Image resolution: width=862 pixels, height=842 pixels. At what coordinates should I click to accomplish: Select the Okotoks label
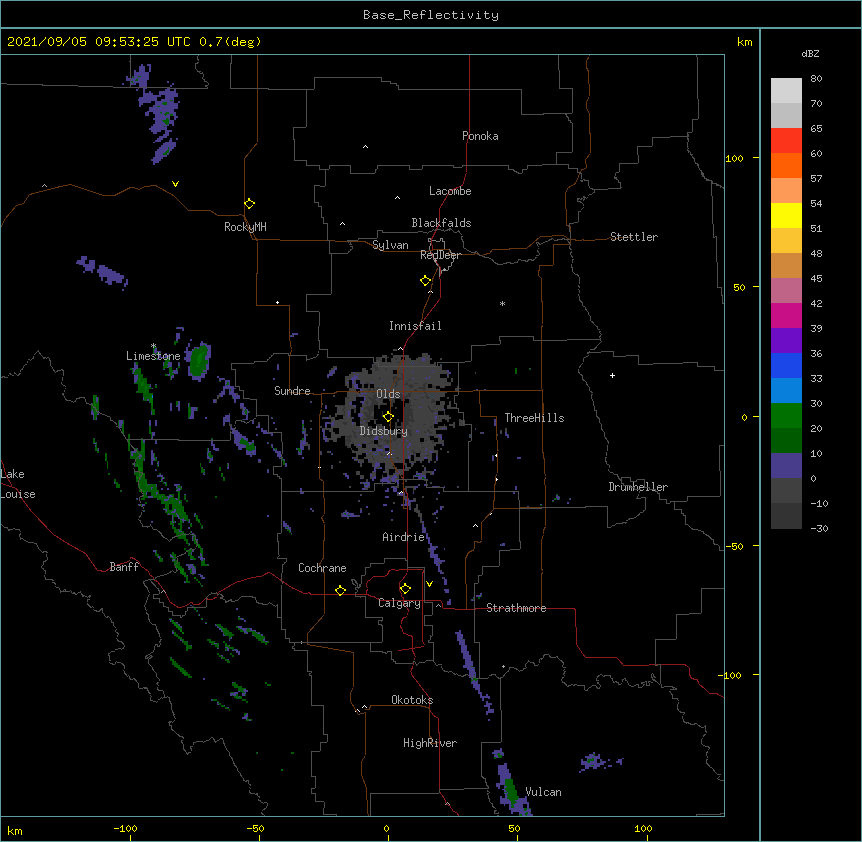[412, 700]
